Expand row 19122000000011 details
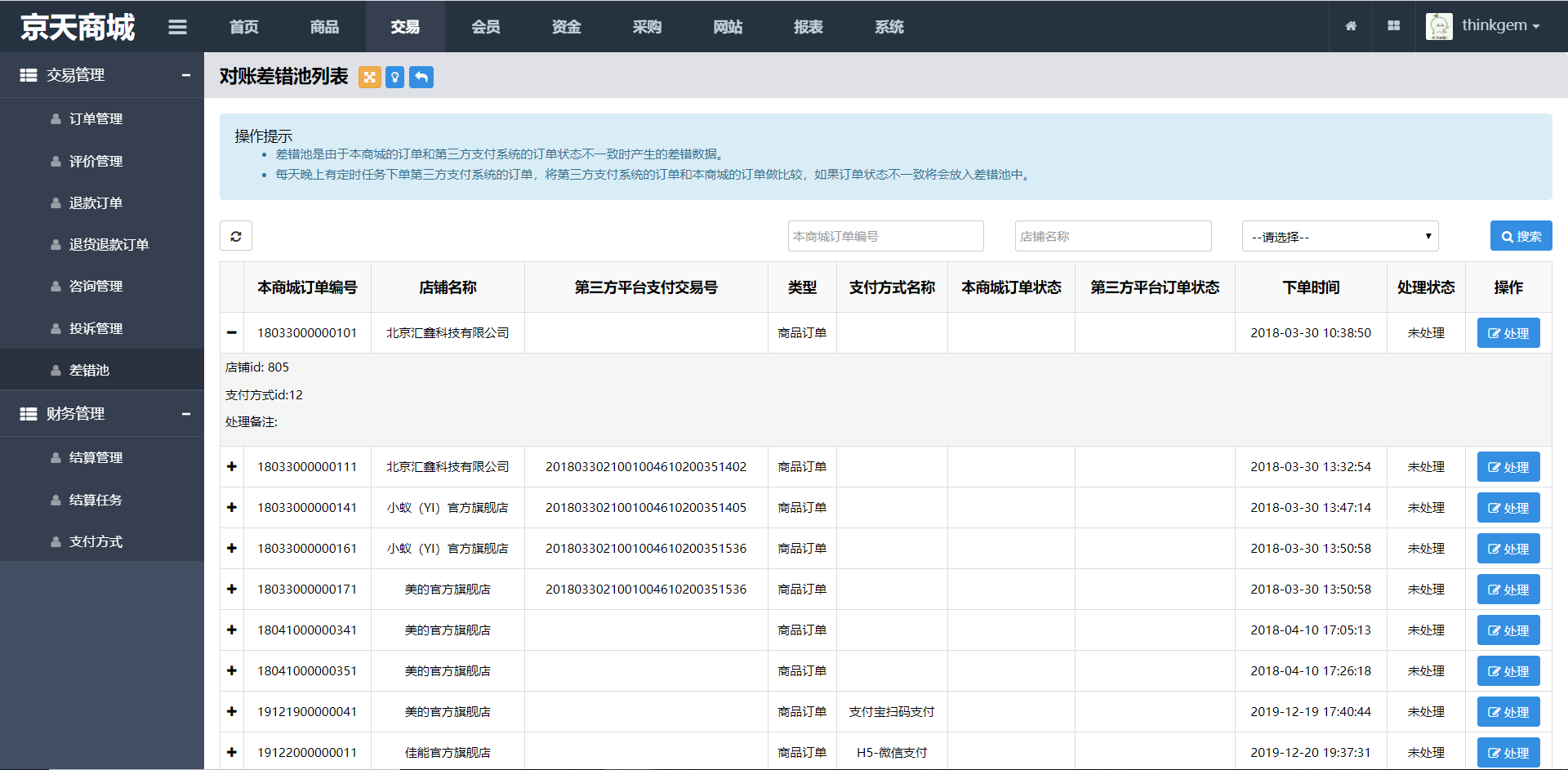1568x770 pixels. click(232, 752)
